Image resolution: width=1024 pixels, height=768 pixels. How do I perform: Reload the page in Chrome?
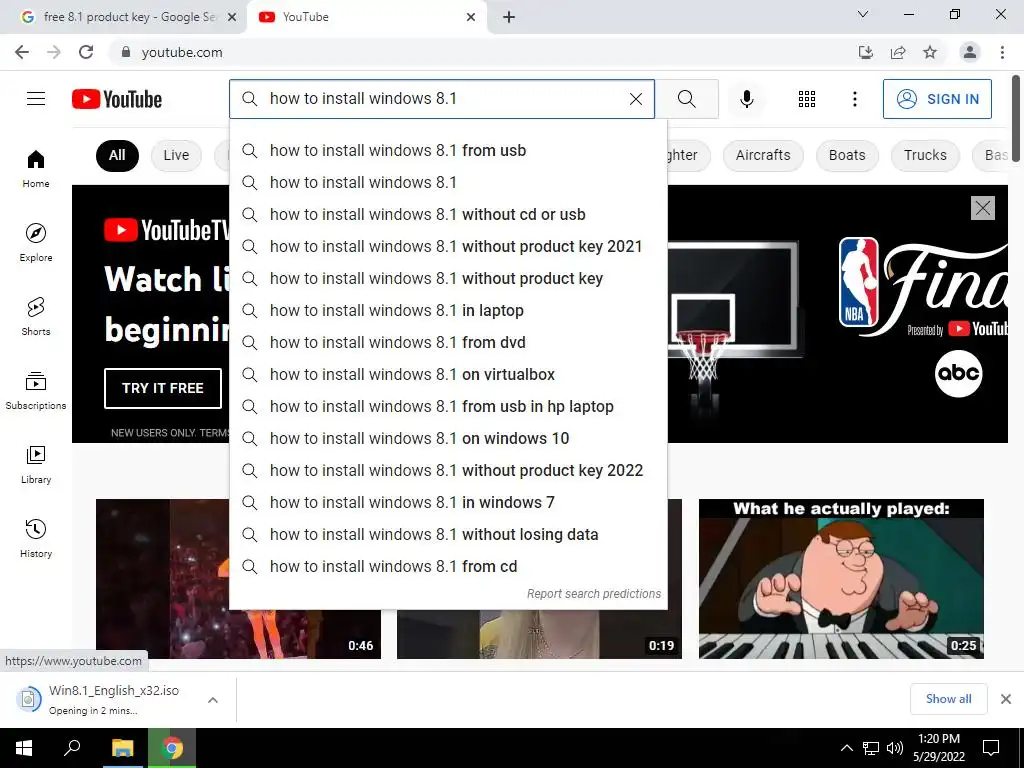click(x=86, y=52)
